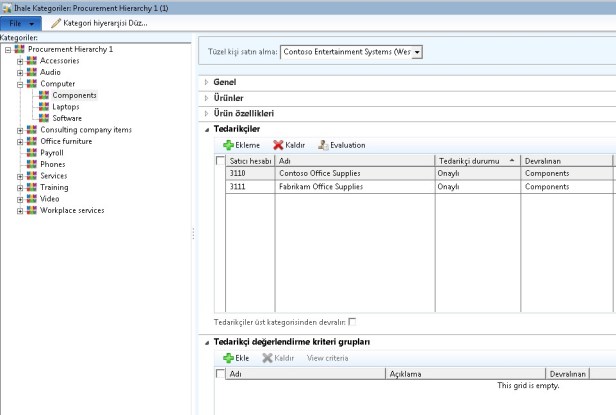
Task: Toggle Tedarikçiler üst kategorisinden devralır checkbox
Action: tap(352, 322)
